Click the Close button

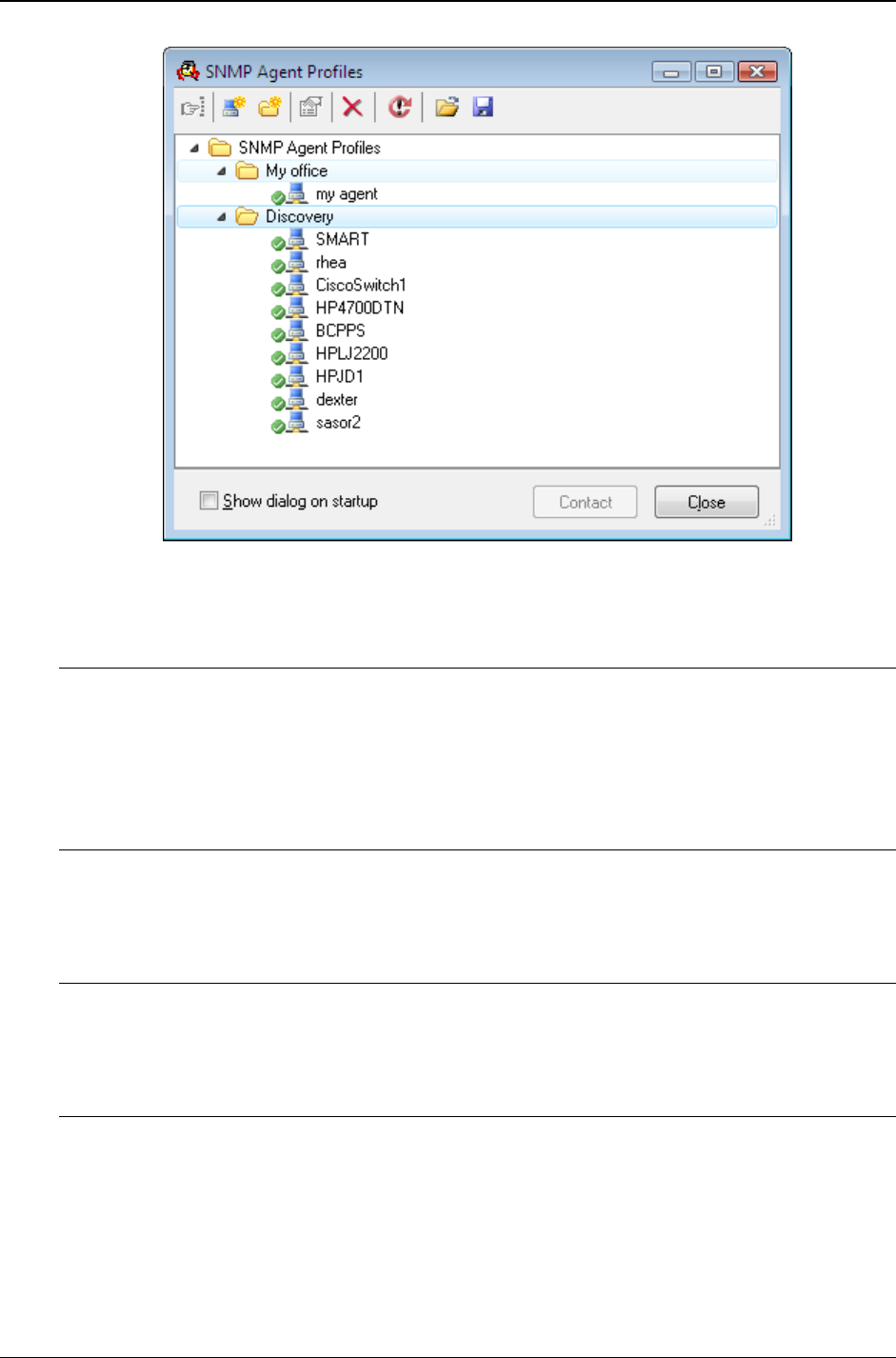707,502
